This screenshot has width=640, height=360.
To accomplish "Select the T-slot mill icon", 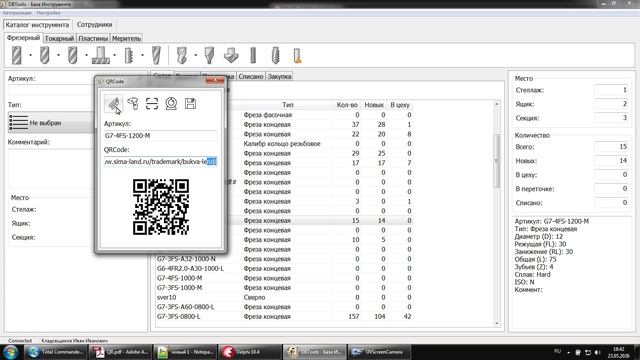I will (x=100, y=55).
